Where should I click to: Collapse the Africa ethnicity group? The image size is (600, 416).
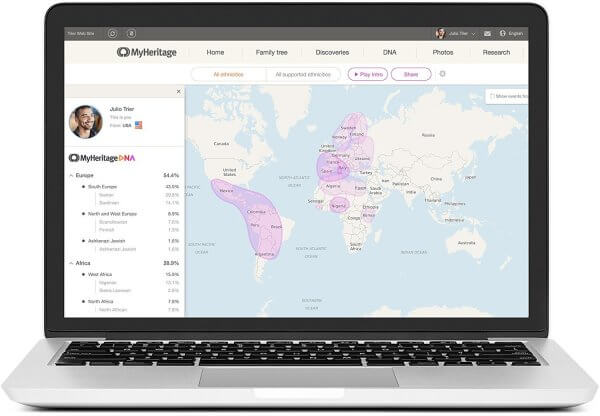click(71, 263)
